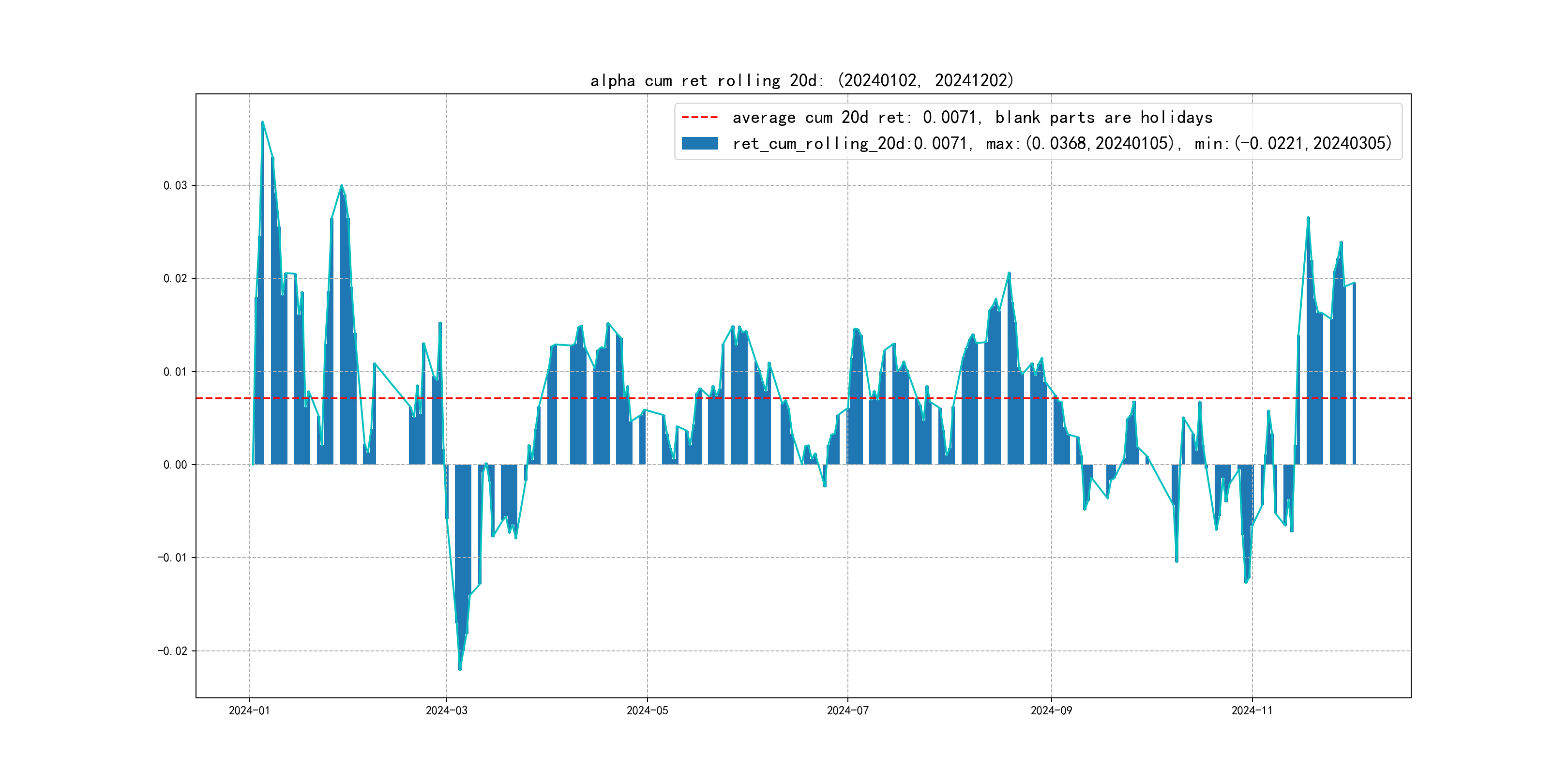This screenshot has width=1568, height=784.
Task: Click the blue bar legend swatch
Action: [699, 143]
